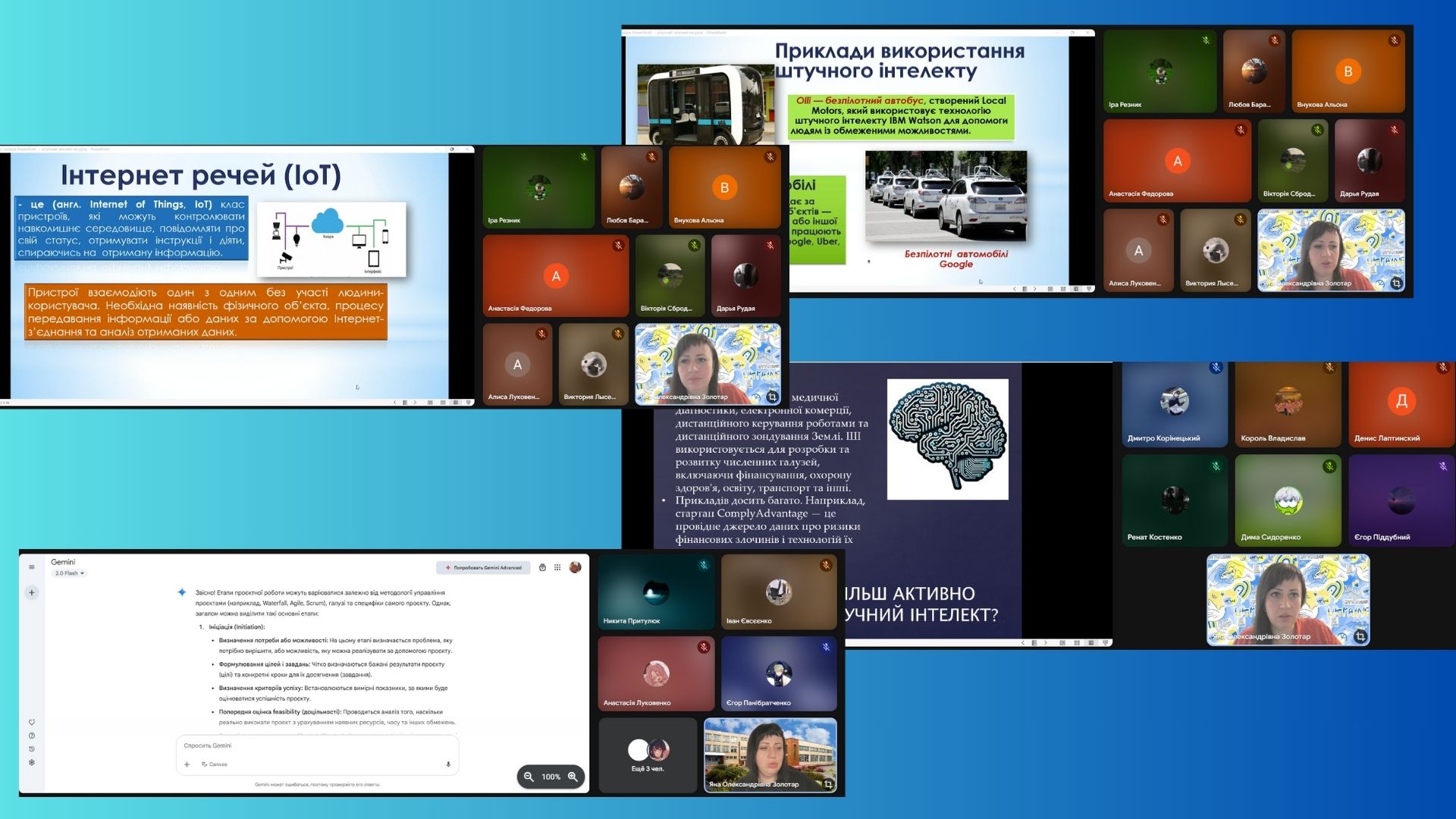Click crop icon on Яна tile in brain slide call
Image resolution: width=1456 pixels, height=819 pixels.
pyautogui.click(x=1360, y=637)
